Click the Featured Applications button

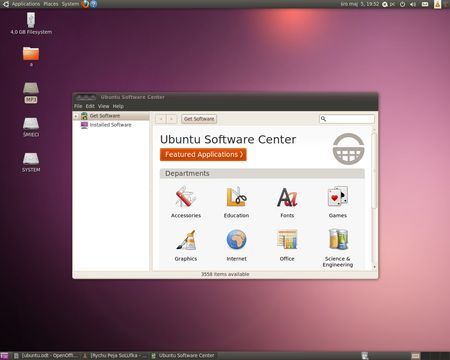click(x=203, y=155)
